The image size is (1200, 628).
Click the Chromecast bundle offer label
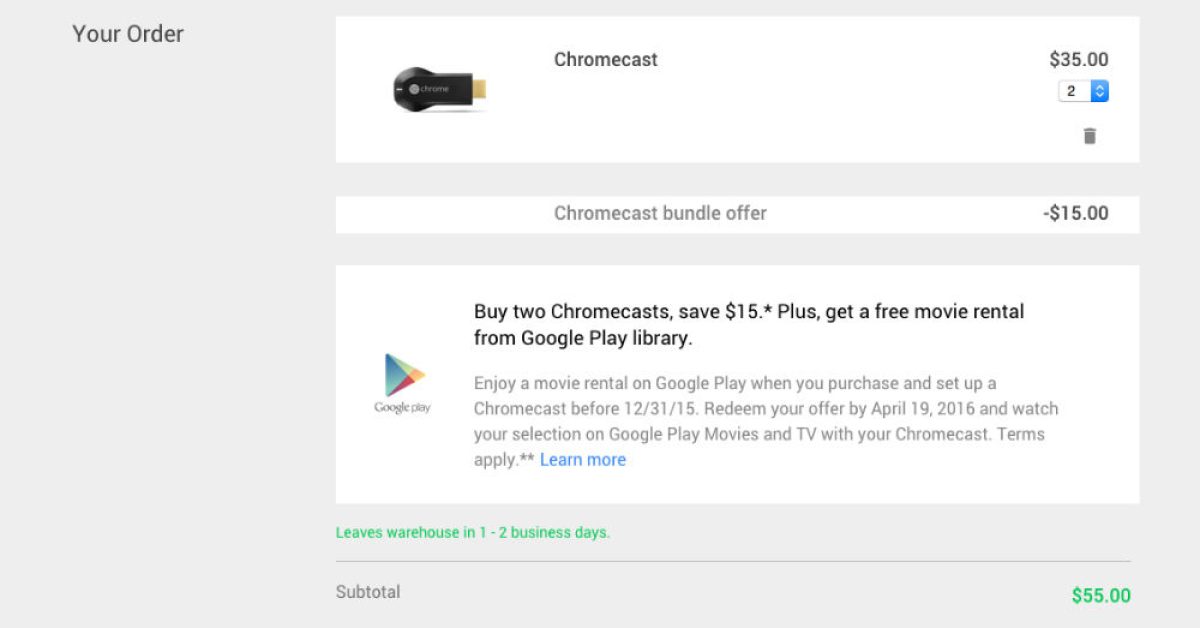point(660,213)
